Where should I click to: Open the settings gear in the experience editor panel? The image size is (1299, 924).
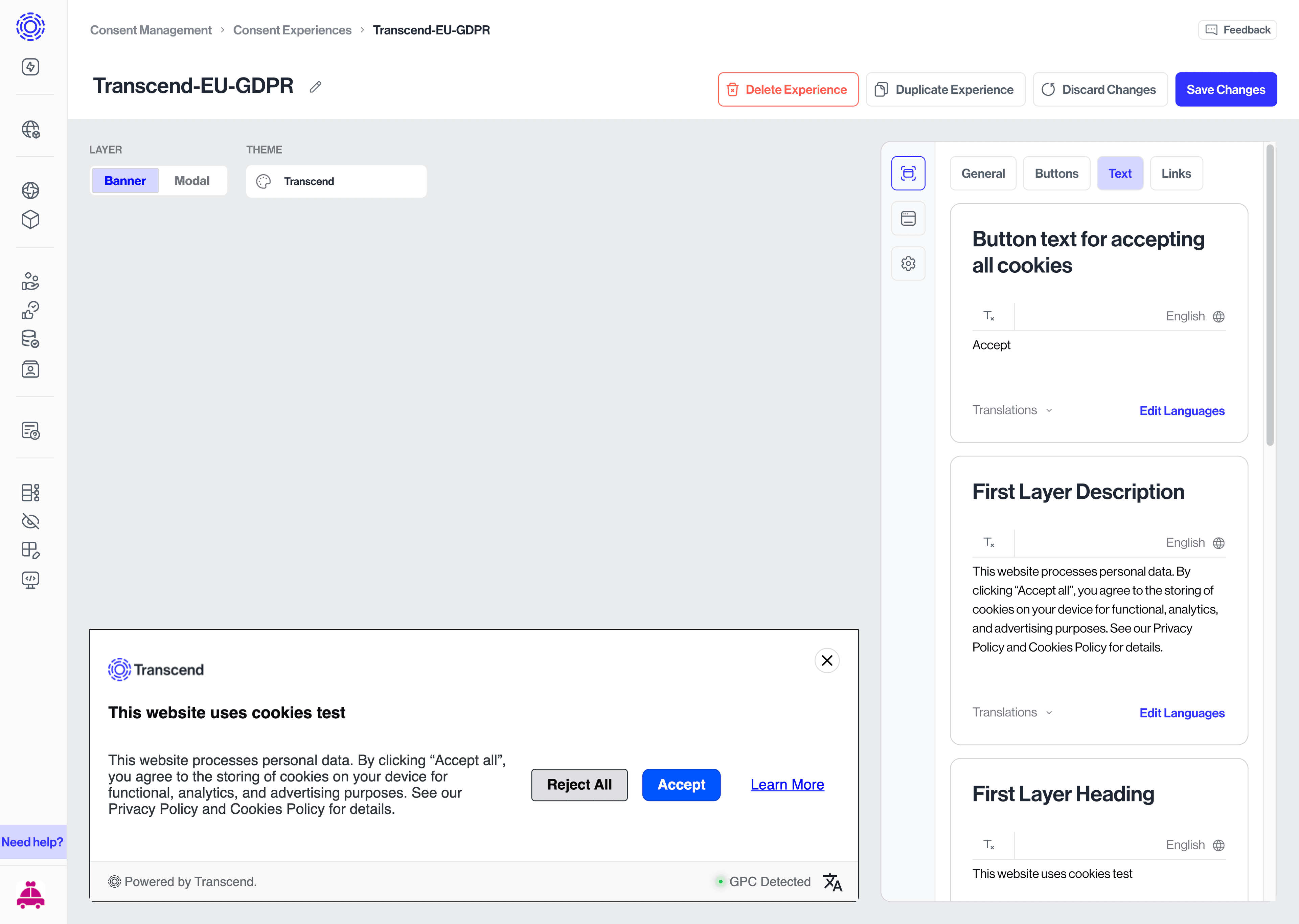tap(908, 263)
